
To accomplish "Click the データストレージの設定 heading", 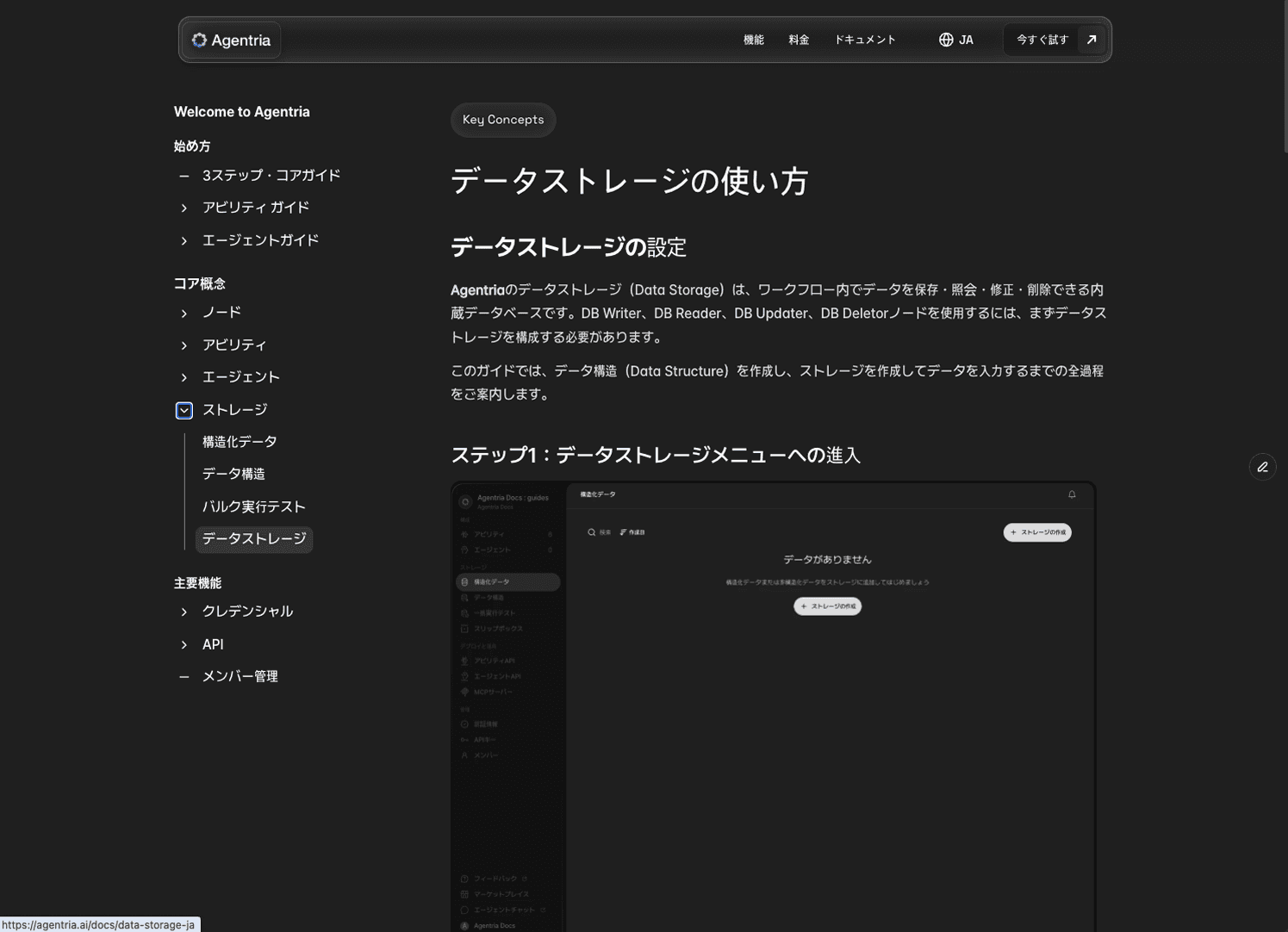I will point(569,248).
